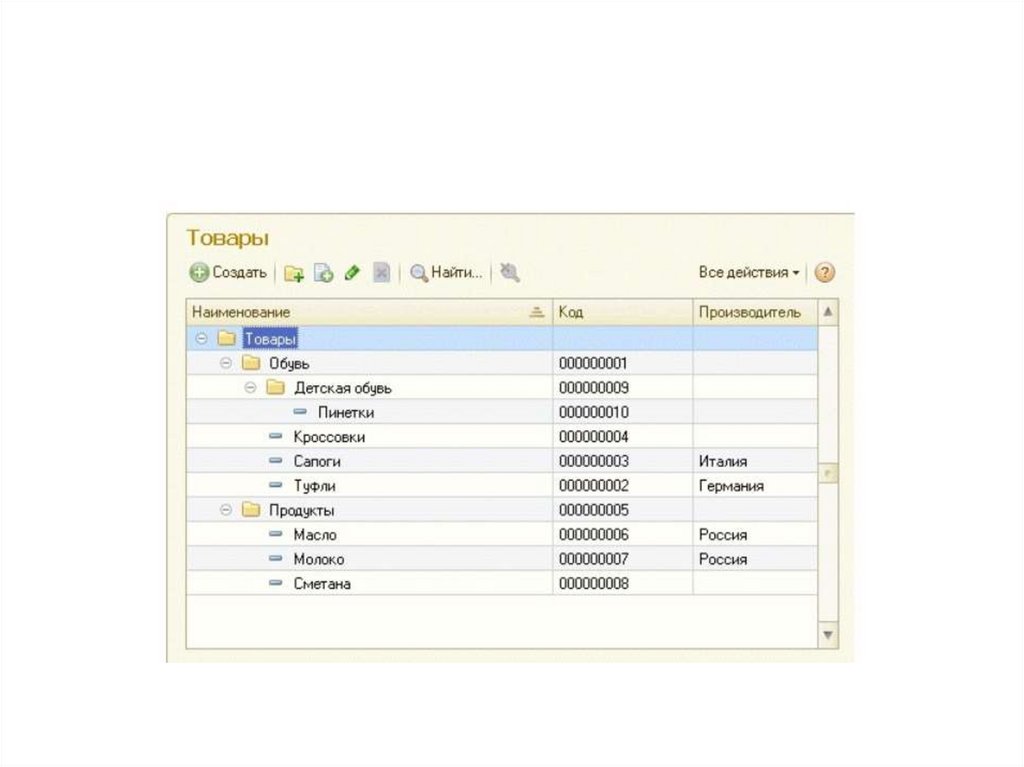Image resolution: width=1024 pixels, height=767 pixels.
Task: Collapse the Товары root folder
Action: click(x=202, y=339)
